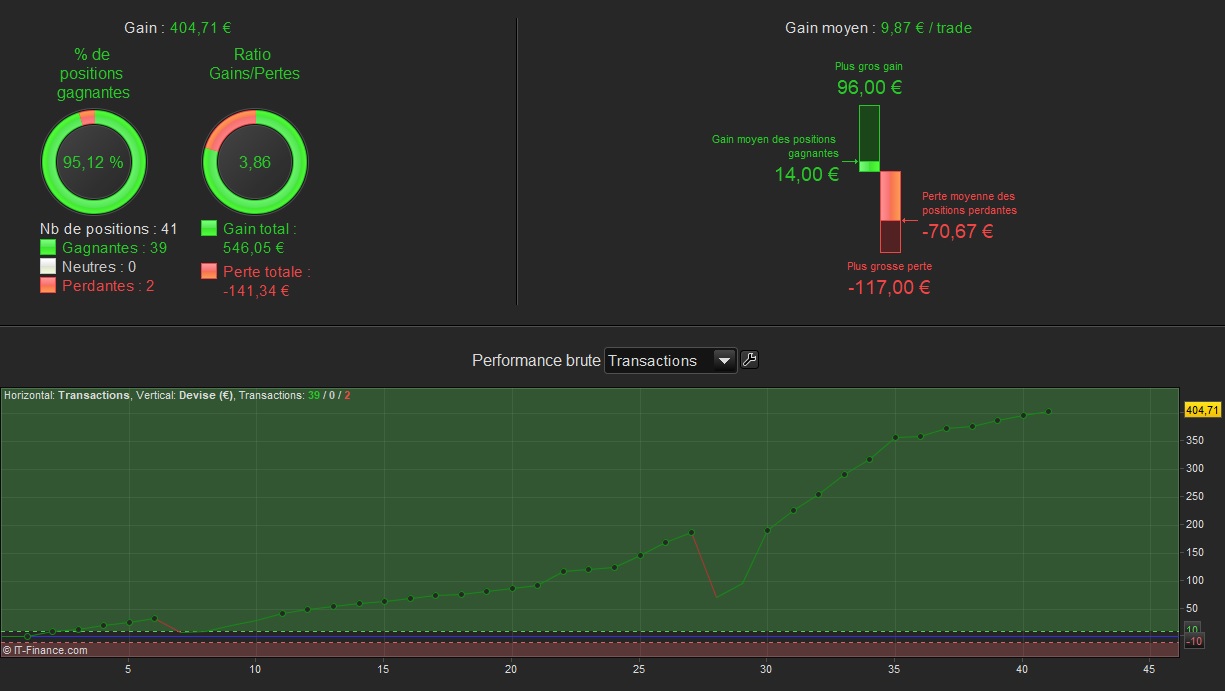Click the -141,34 € total loss value

[256, 291]
